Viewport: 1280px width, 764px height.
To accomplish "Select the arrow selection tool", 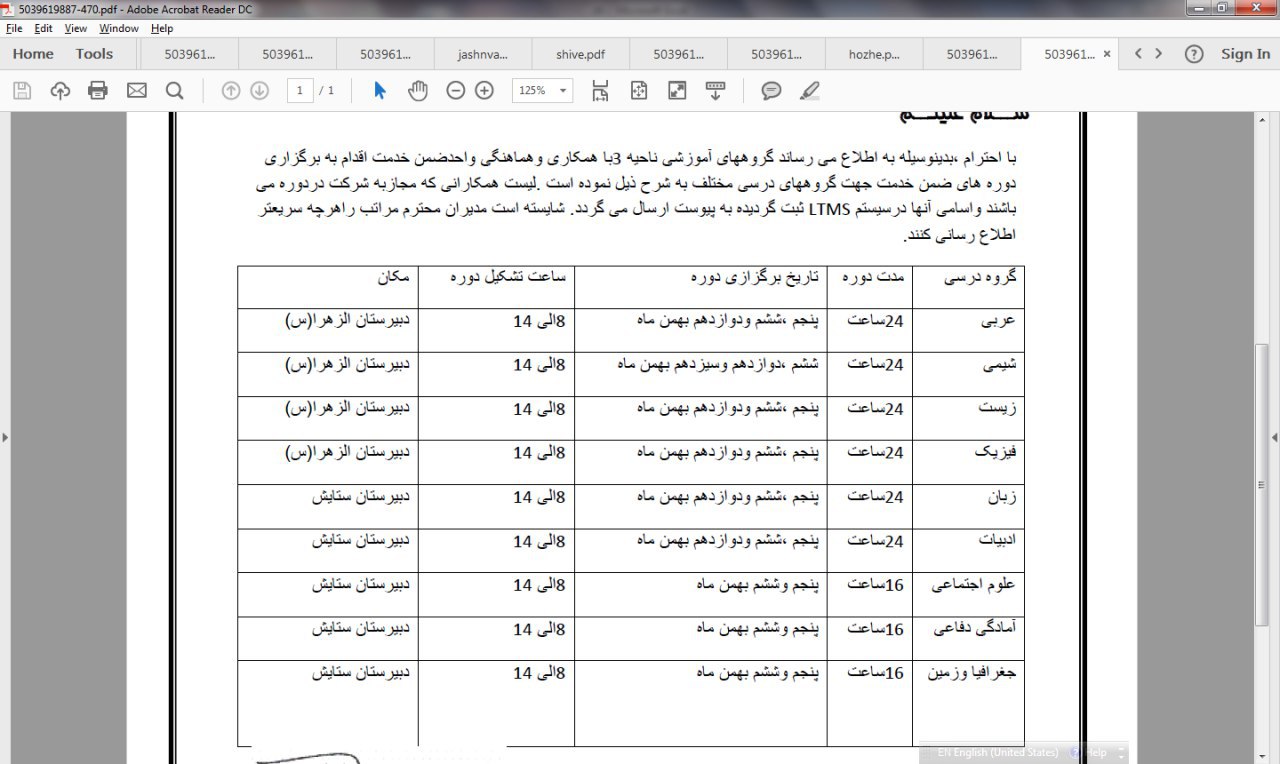I will tap(379, 91).
